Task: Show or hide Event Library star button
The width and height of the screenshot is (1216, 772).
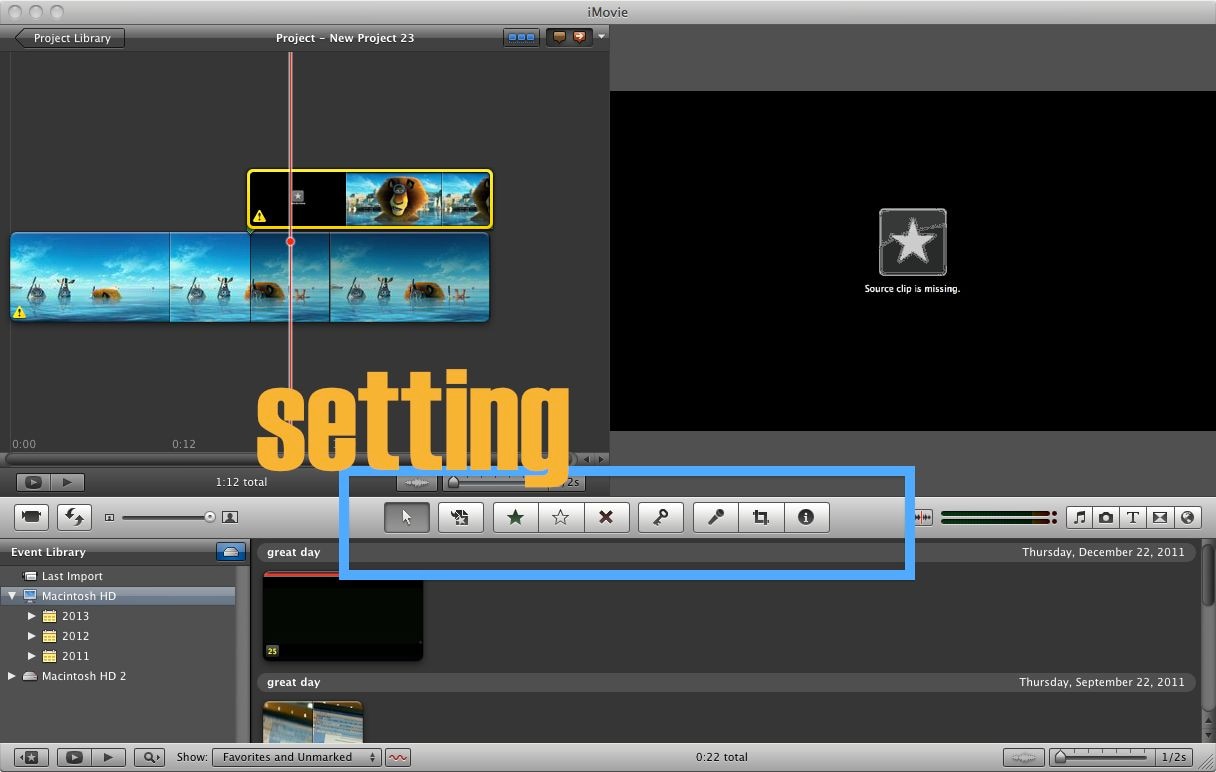Action: coord(31,757)
